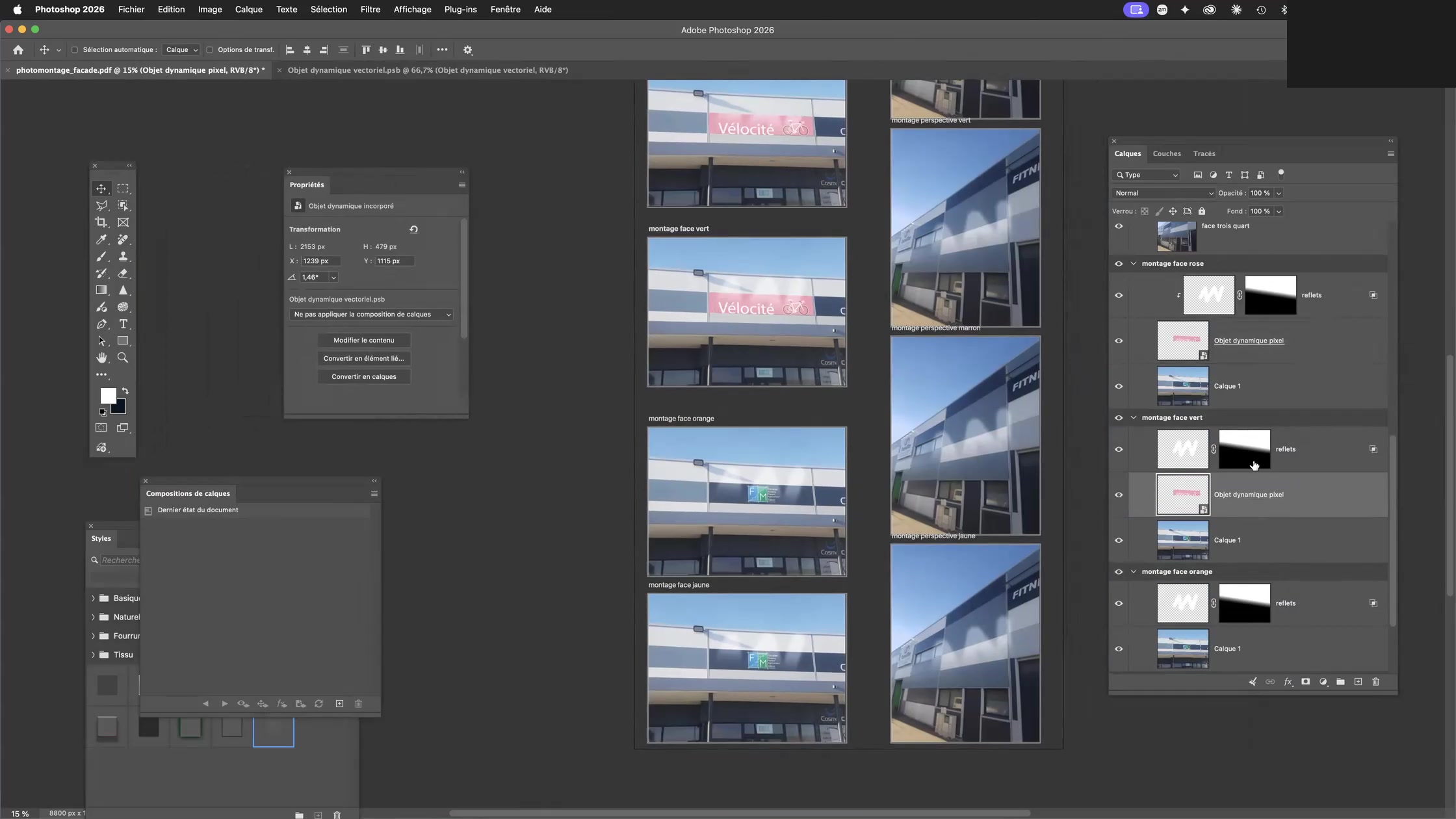
Task: Enable Sélection automatique checkbox
Action: coord(74,50)
